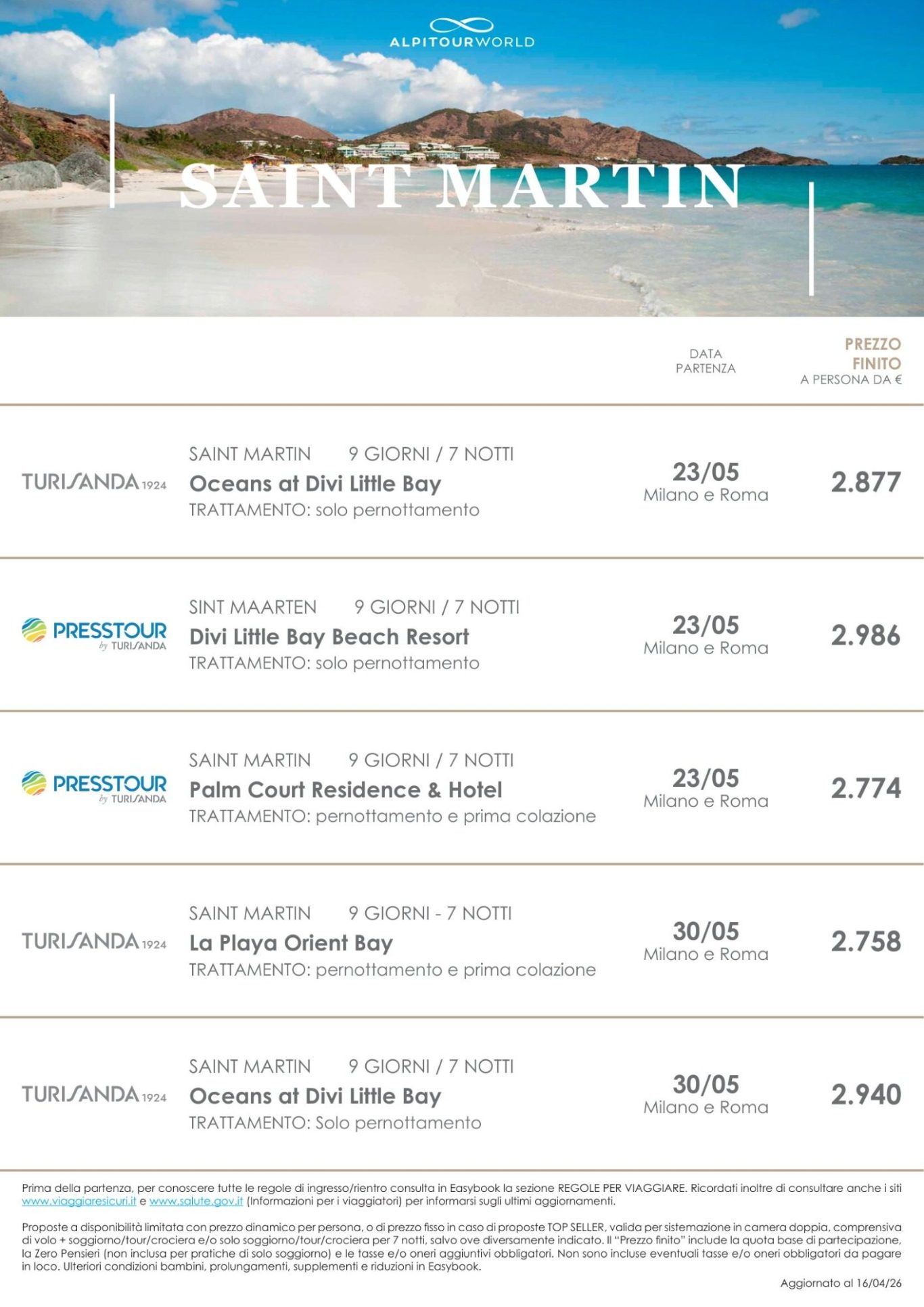Click the Turisanda logo beside price 2.877
The image size is (924, 1307).
click(94, 482)
